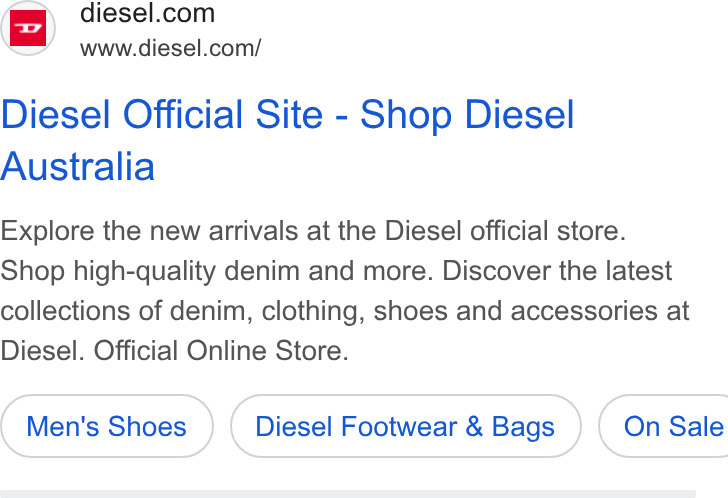Click the www.diesel.com/ URL text
This screenshot has height=498, width=728.
170,48
